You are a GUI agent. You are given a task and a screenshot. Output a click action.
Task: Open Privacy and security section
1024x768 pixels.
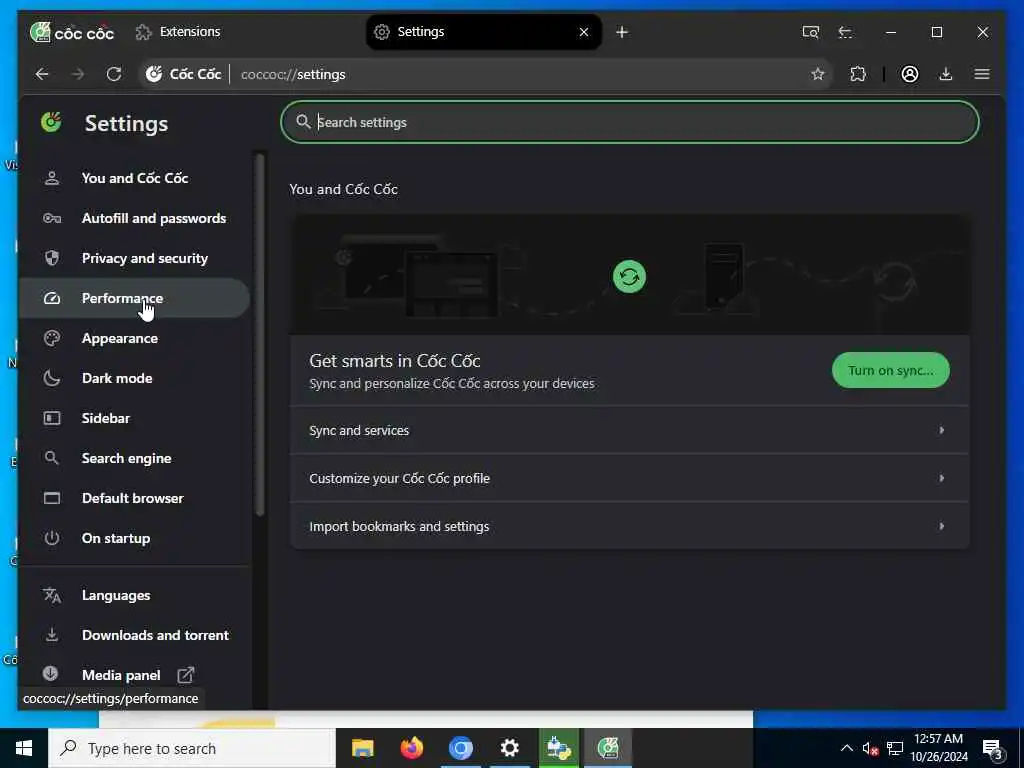pos(135,258)
